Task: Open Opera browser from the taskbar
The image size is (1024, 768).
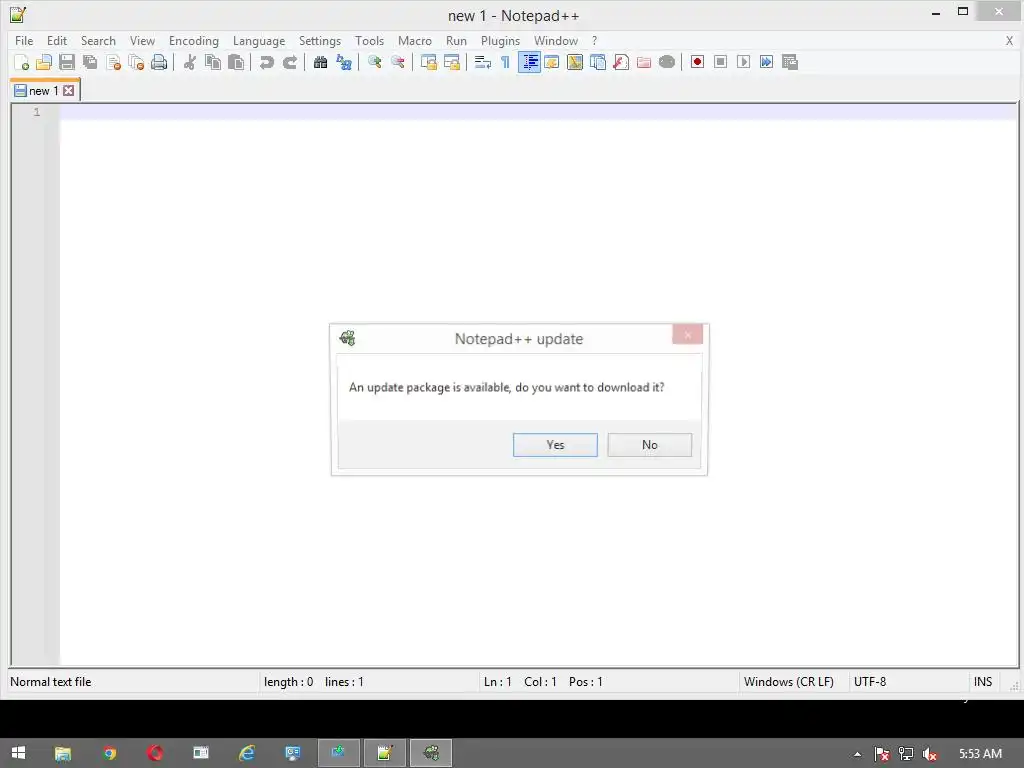Action: (x=155, y=753)
